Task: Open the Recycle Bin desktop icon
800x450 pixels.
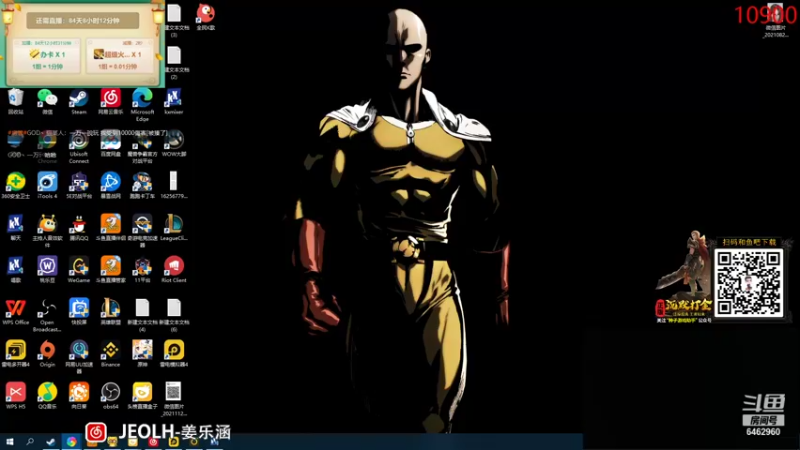Action: tap(16, 100)
